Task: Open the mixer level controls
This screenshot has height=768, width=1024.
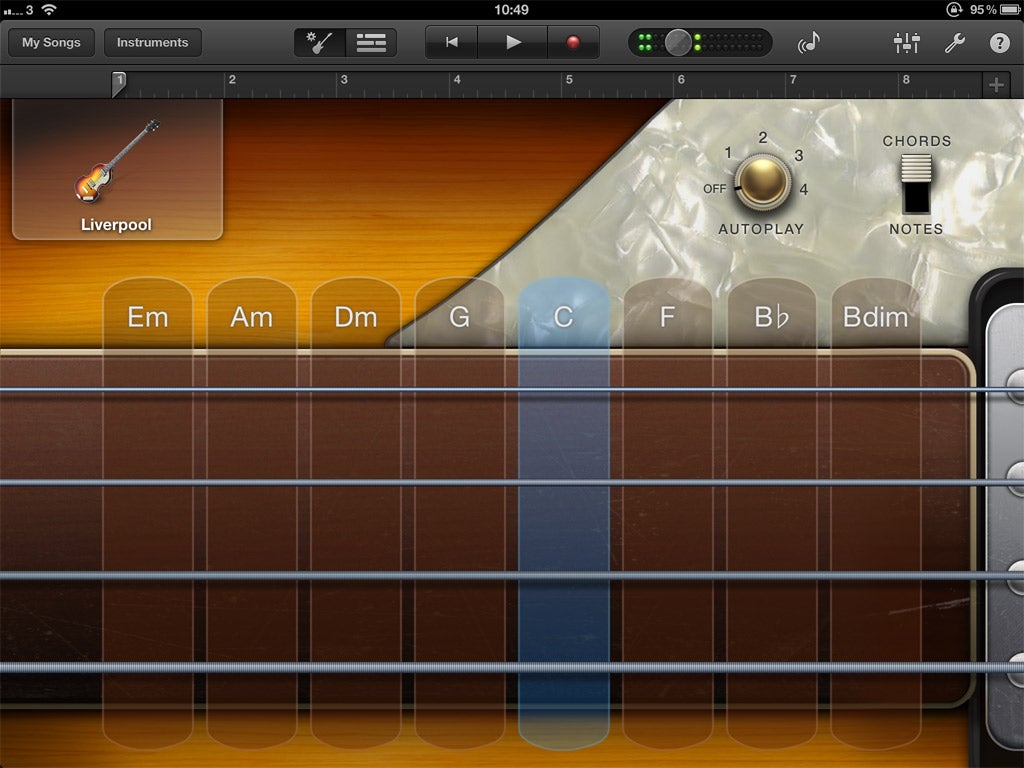Action: click(907, 43)
